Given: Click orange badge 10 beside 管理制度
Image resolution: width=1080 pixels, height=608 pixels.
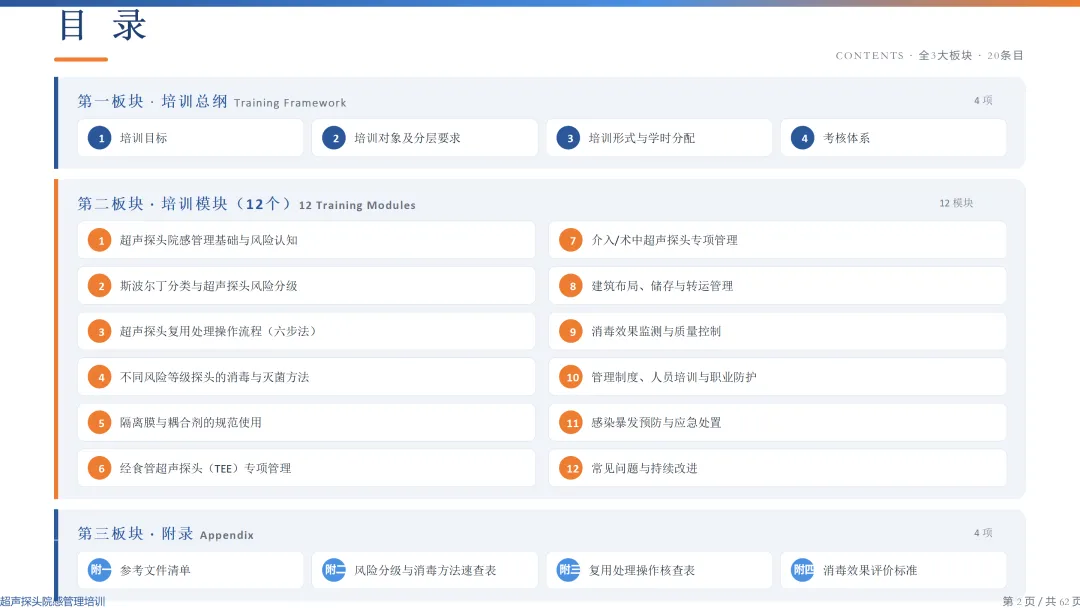Looking at the screenshot, I should pyautogui.click(x=571, y=377).
